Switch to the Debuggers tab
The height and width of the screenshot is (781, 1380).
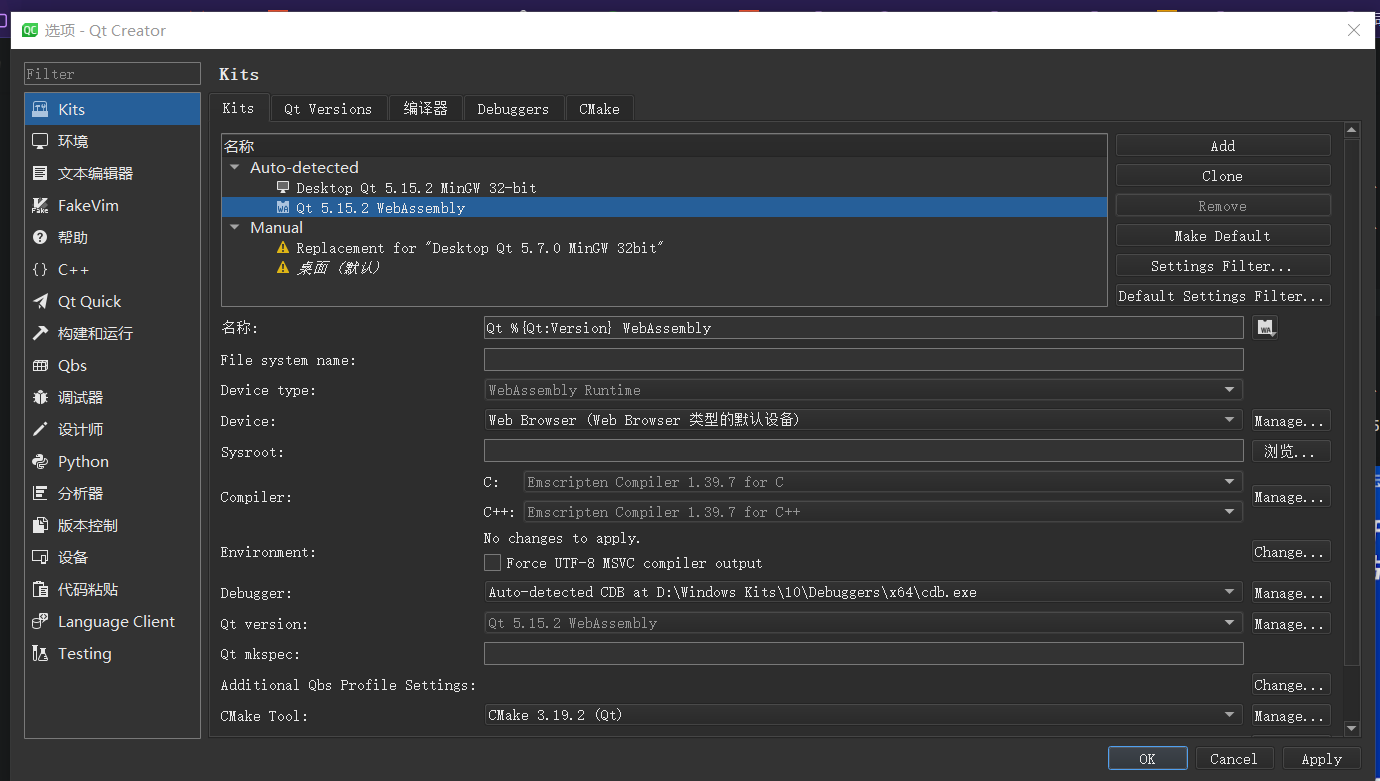[x=513, y=108]
